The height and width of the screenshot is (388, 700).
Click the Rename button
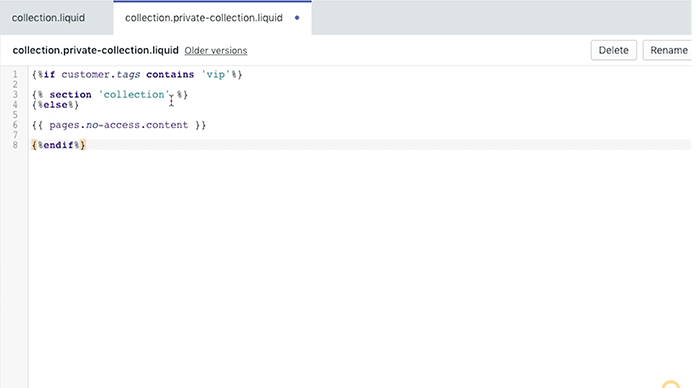click(x=668, y=50)
